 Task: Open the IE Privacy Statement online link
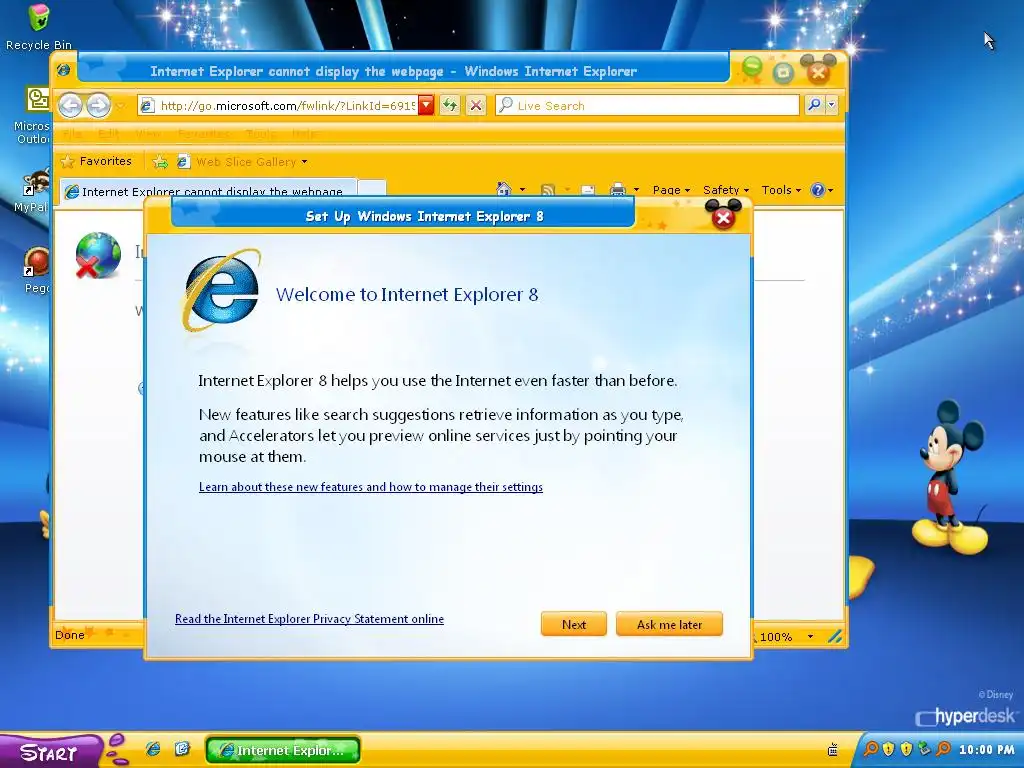coord(310,618)
